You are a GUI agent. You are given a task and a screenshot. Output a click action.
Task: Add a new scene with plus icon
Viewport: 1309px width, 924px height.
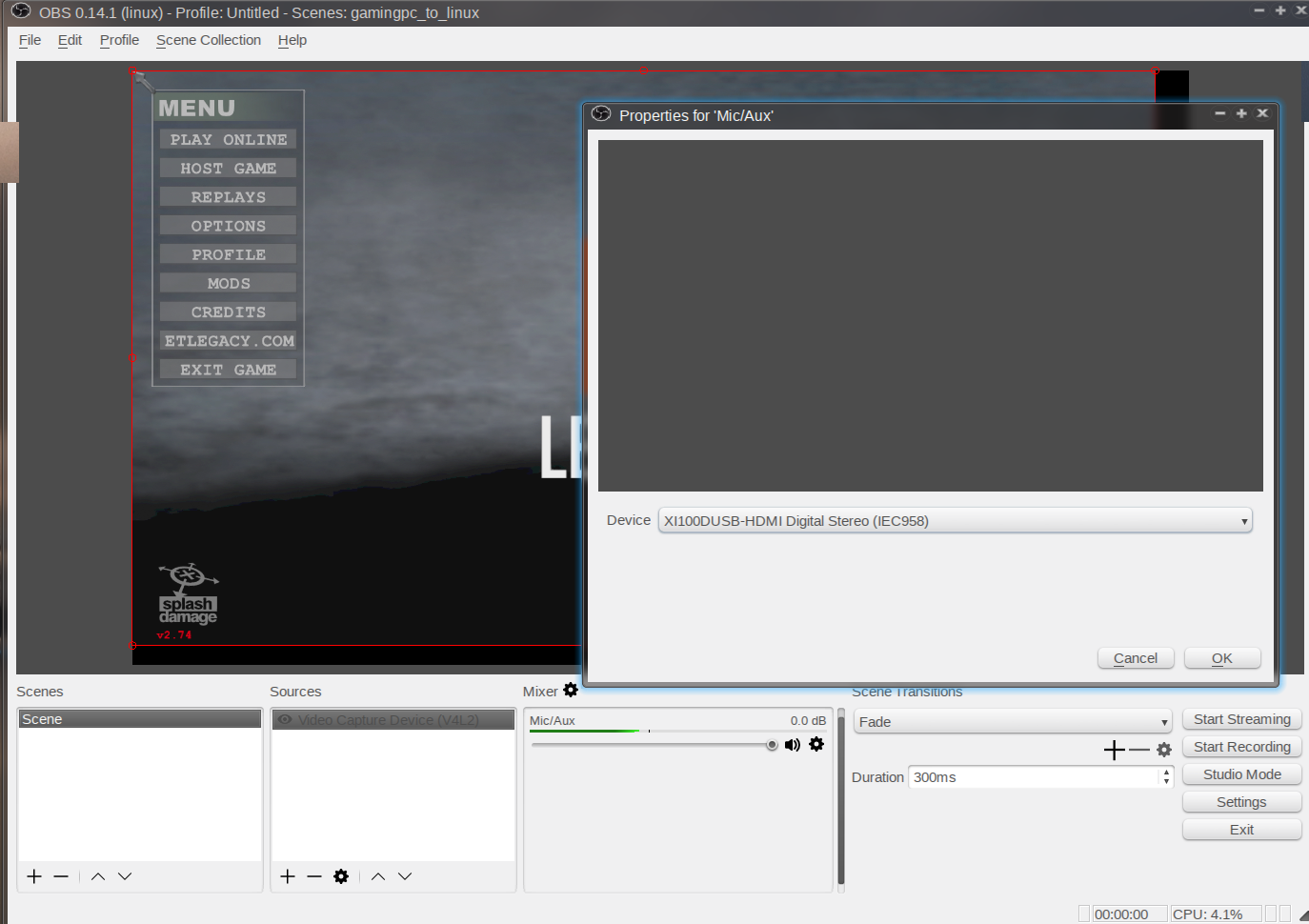pos(34,876)
